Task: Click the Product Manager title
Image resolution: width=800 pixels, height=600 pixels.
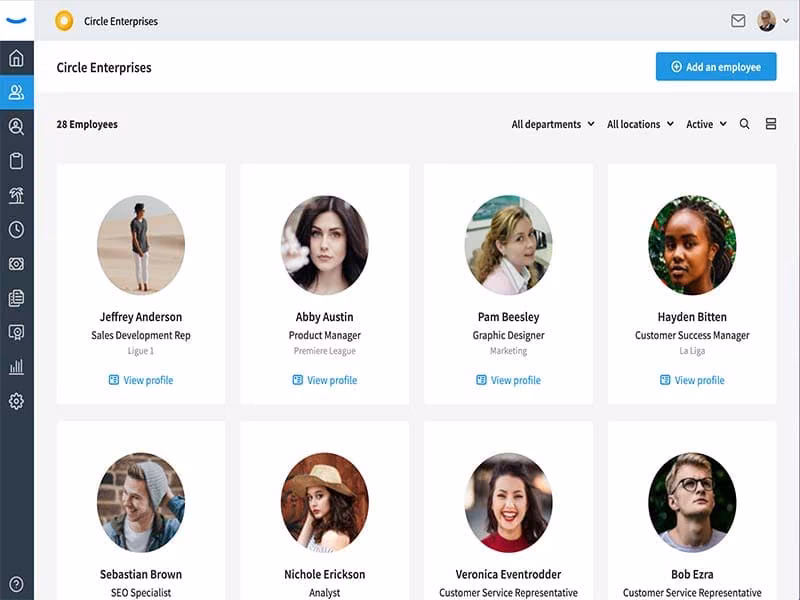Action: (x=324, y=335)
